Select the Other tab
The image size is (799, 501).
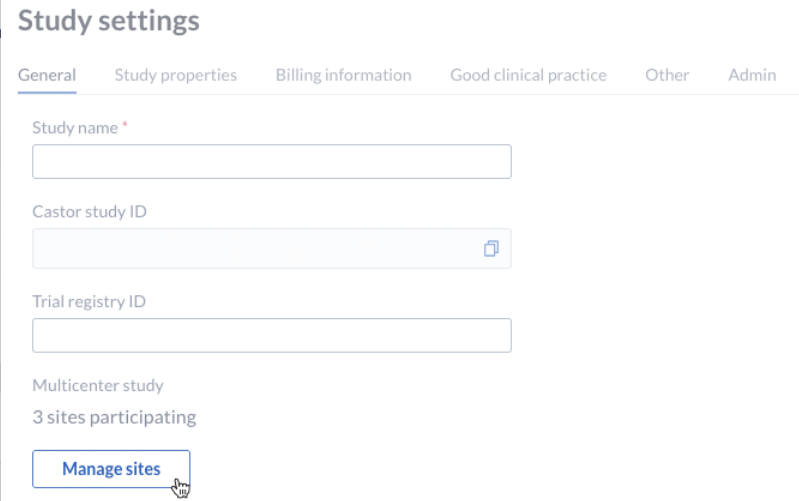coord(667,75)
